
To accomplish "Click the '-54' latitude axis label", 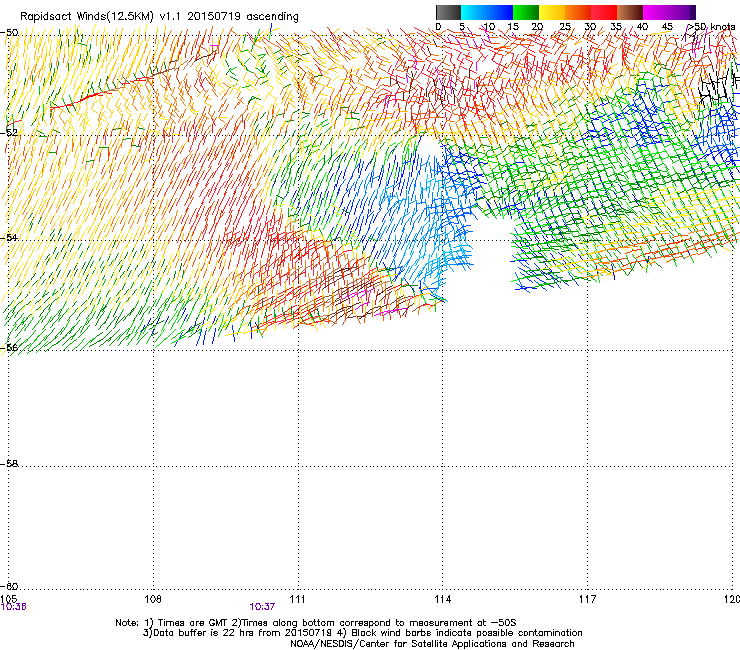I will (9, 237).
